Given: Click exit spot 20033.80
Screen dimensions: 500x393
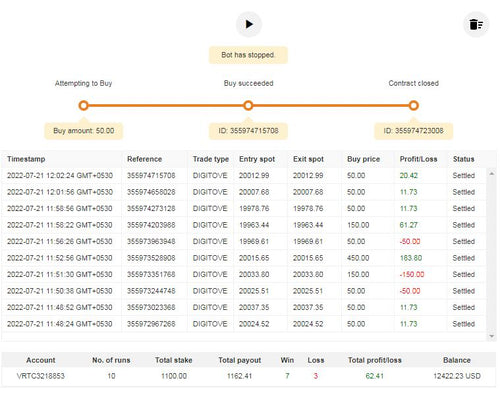Looking at the screenshot, I should [x=308, y=275].
